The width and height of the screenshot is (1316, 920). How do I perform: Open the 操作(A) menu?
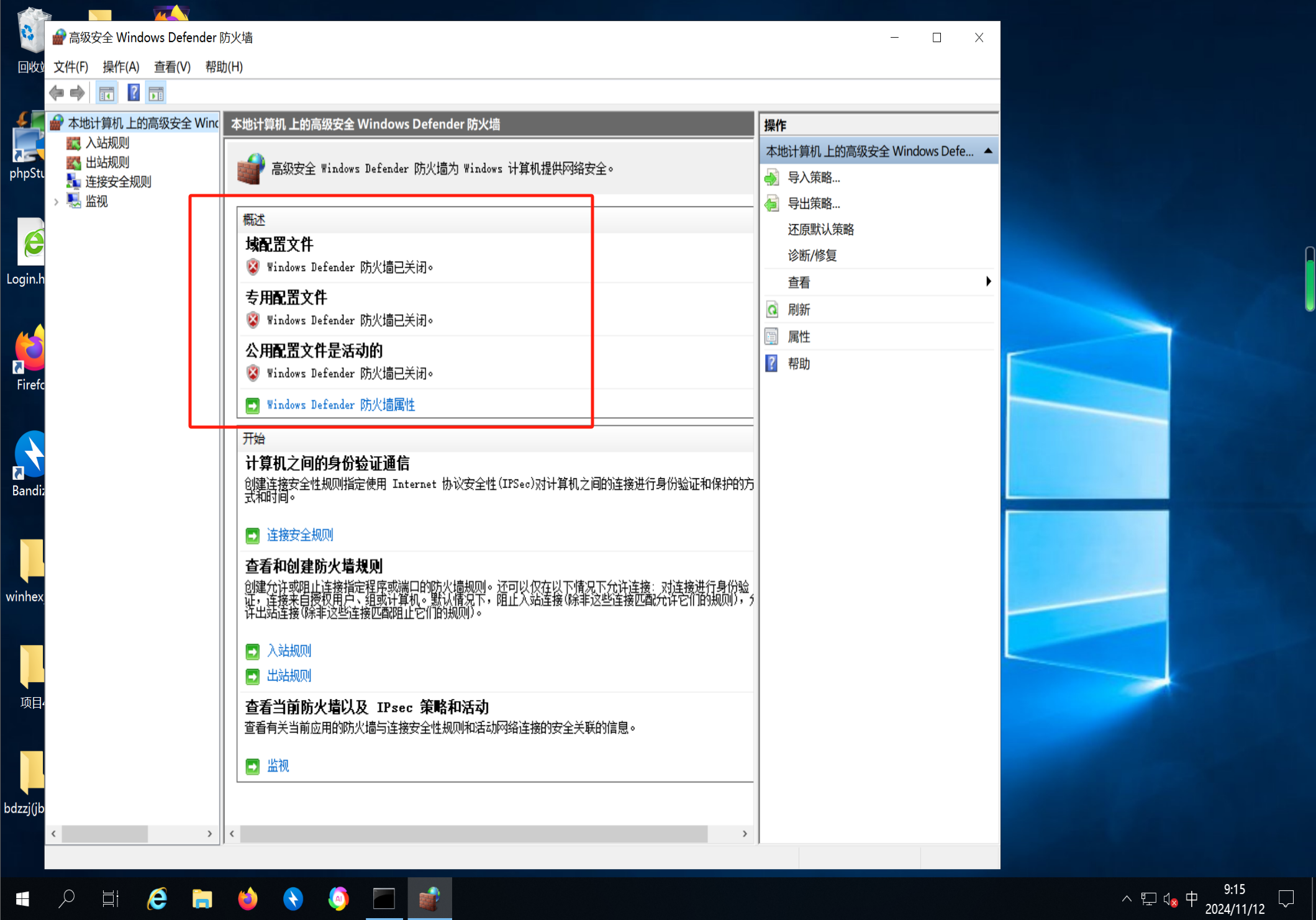click(120, 66)
